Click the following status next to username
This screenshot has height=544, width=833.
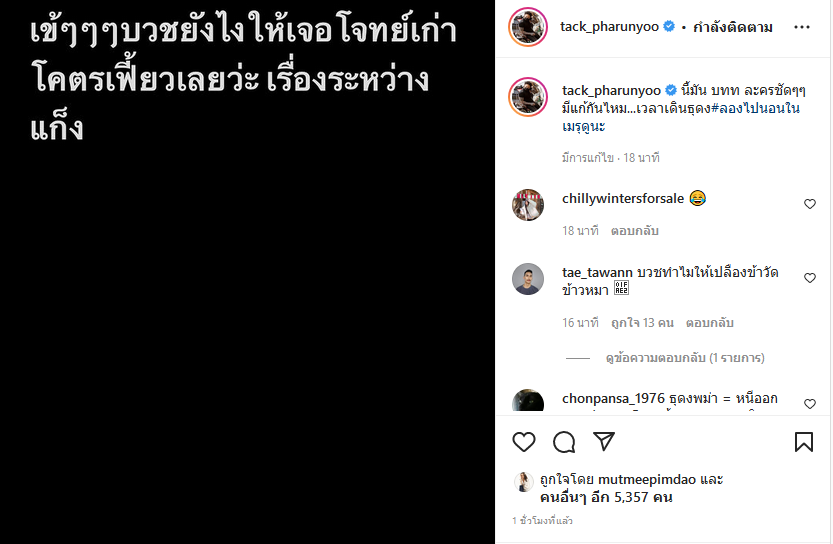coord(733,27)
